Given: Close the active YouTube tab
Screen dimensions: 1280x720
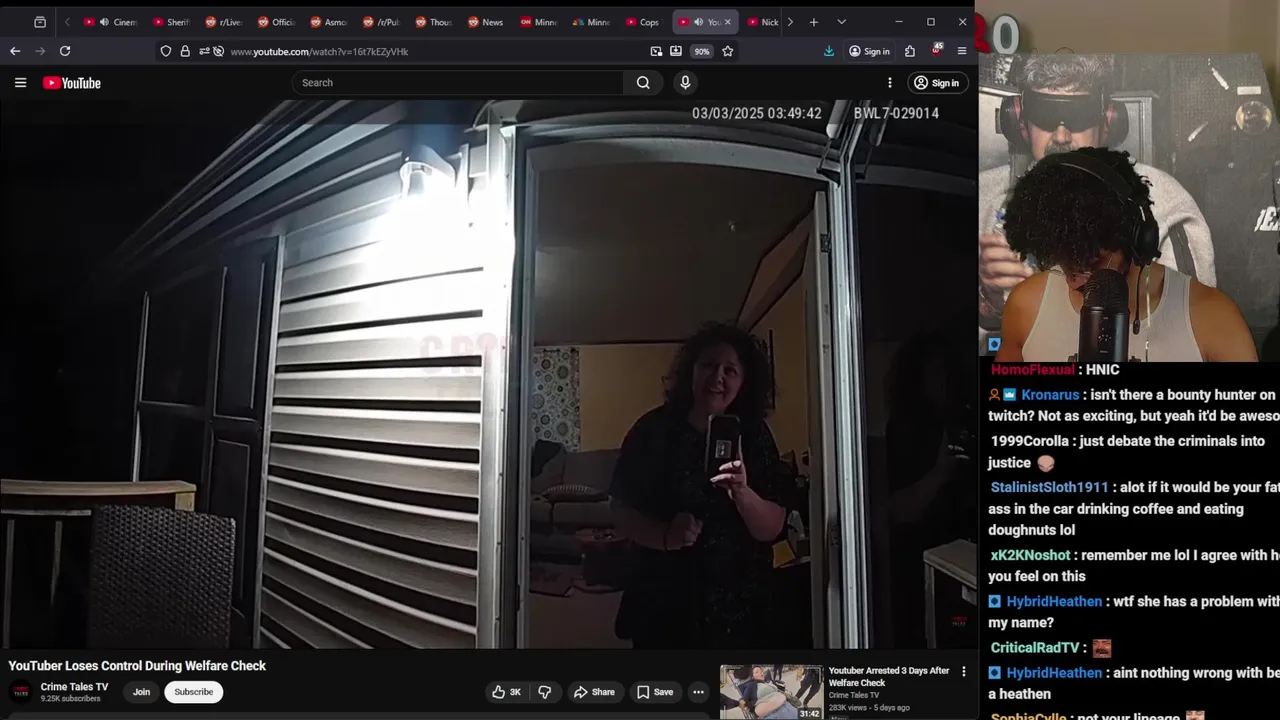Looking at the screenshot, I should click(727, 22).
